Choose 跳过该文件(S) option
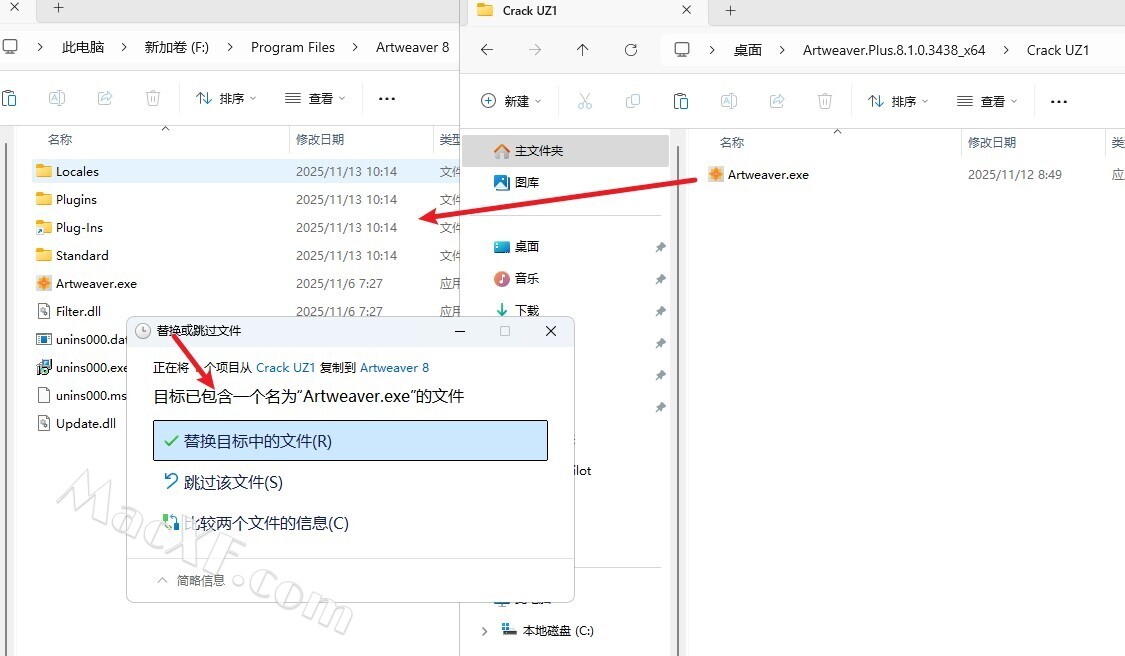The width and height of the screenshot is (1125, 656). click(232, 482)
